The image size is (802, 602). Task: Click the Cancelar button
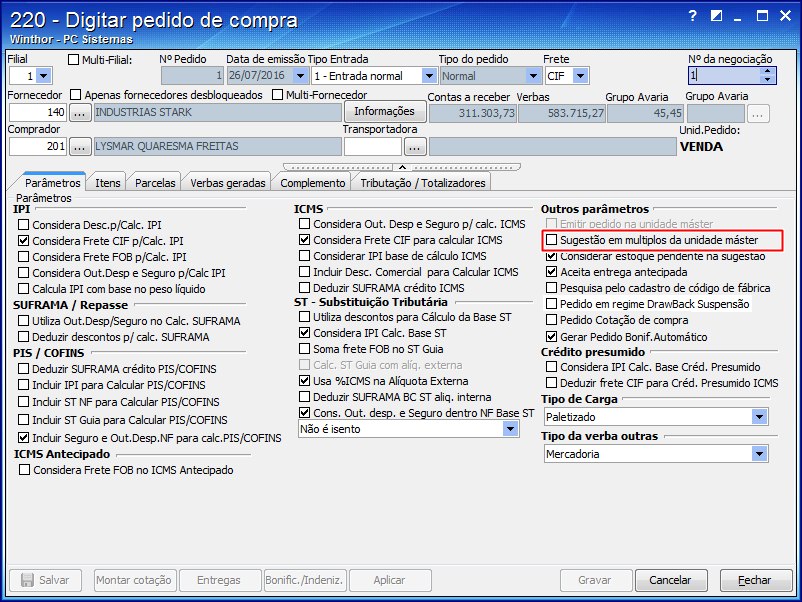tap(671, 580)
